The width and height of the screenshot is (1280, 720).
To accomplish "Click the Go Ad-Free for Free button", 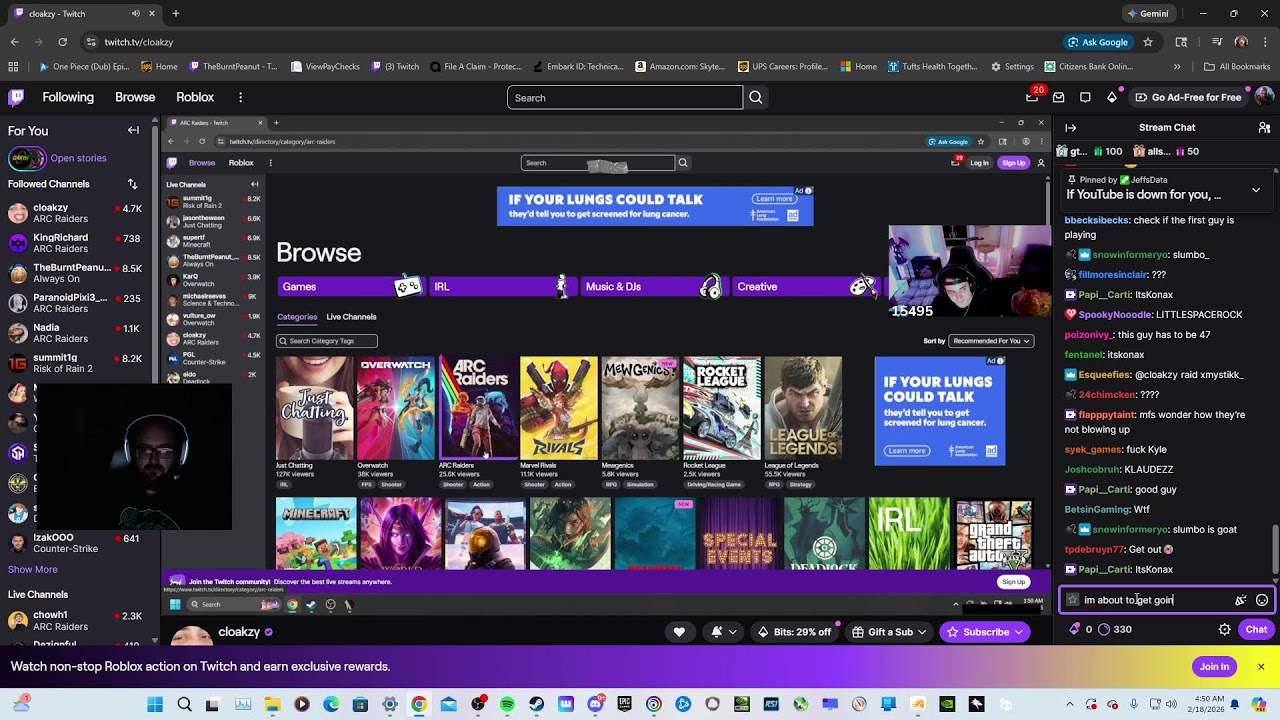I will 1188,97.
